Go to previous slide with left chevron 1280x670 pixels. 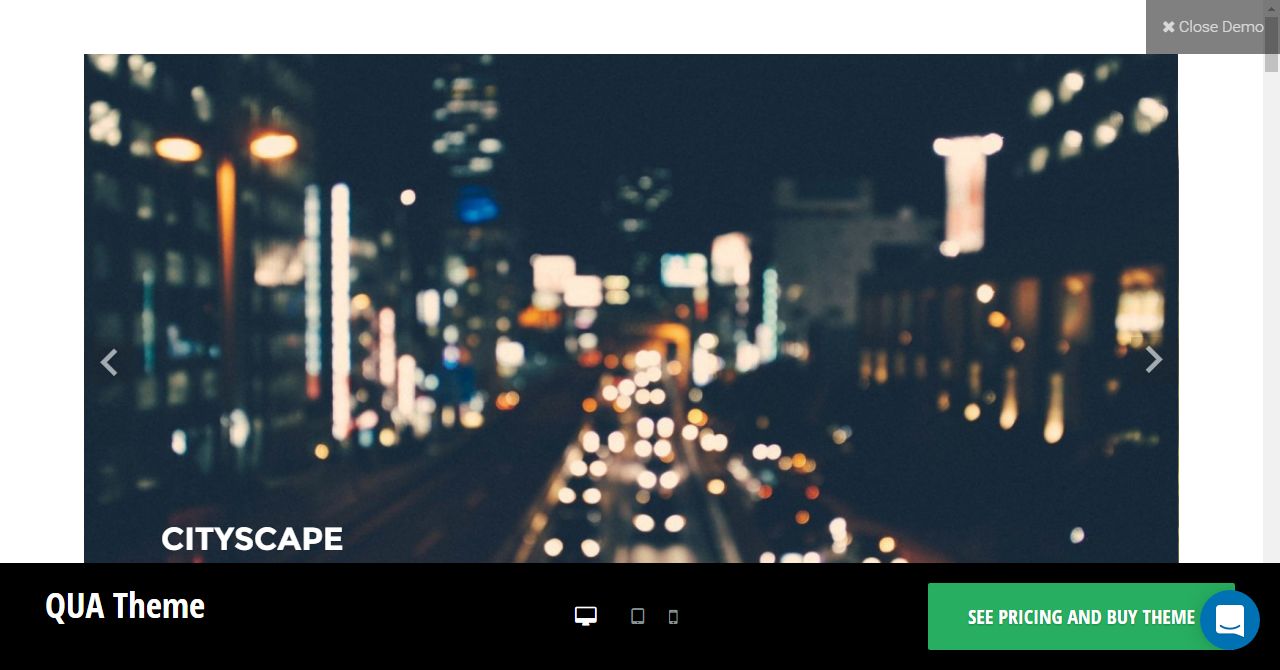click(x=109, y=362)
